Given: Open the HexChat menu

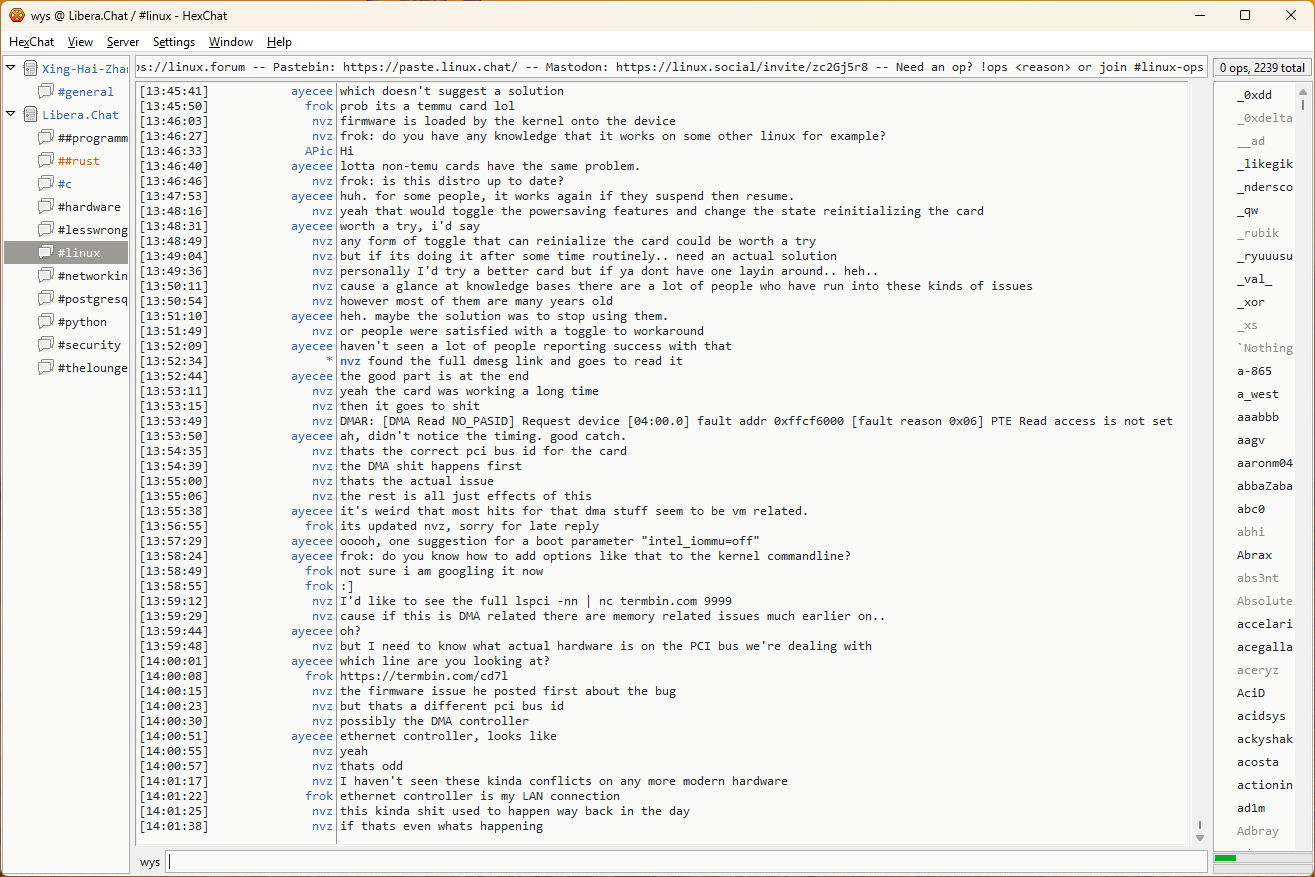Looking at the screenshot, I should [31, 42].
